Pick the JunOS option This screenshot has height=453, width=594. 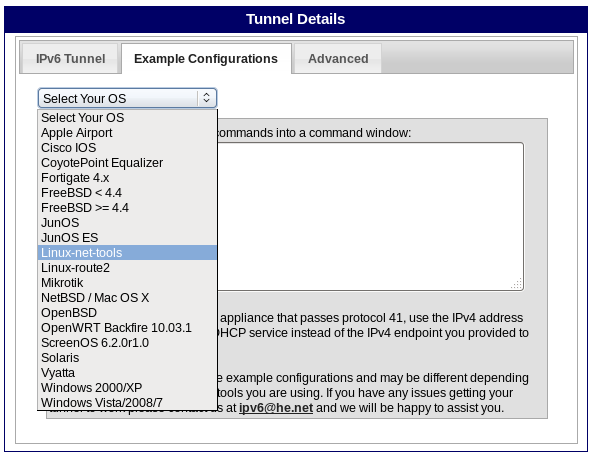tap(127, 223)
